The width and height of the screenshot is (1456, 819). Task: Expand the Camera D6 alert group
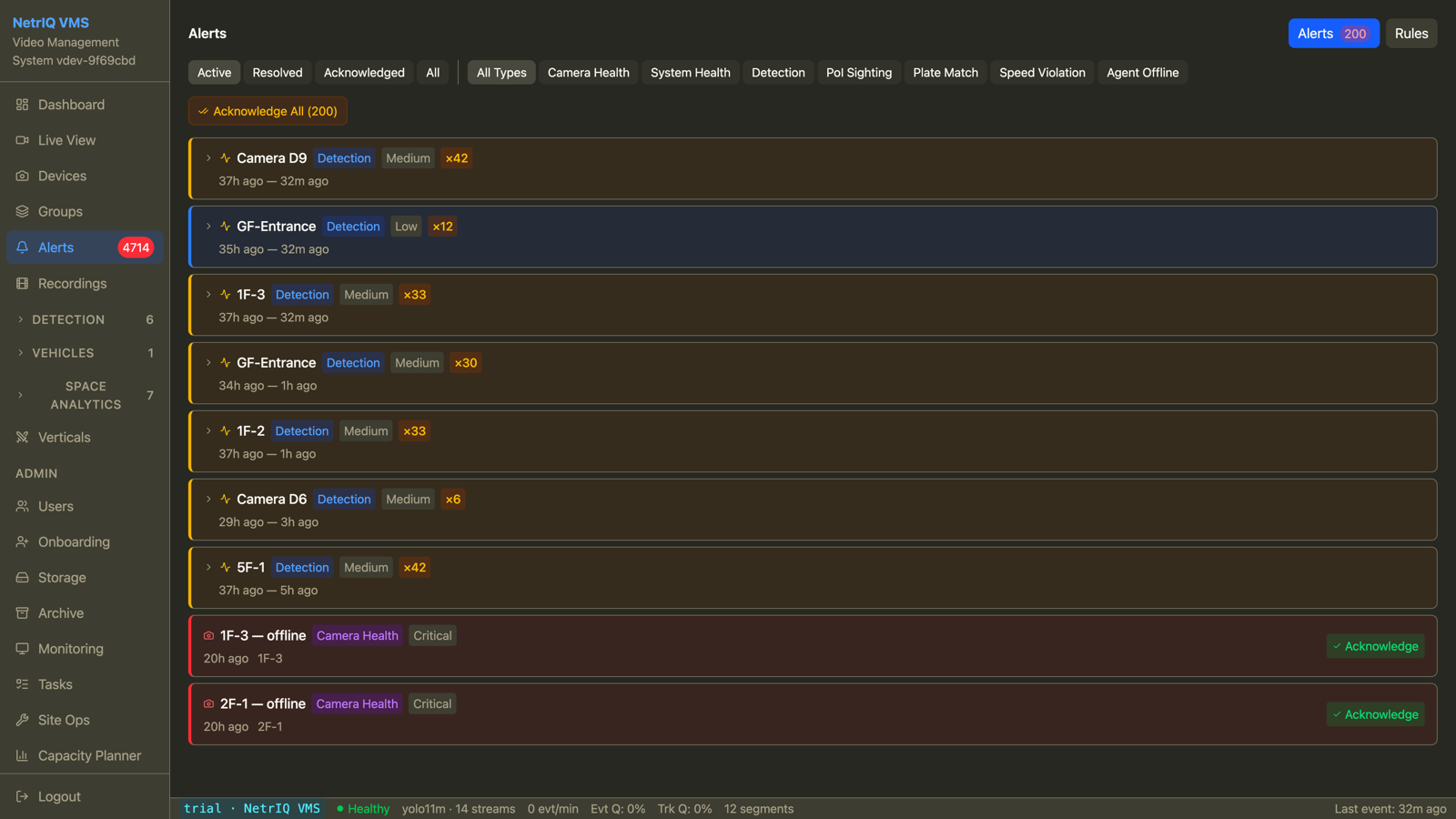point(208,499)
